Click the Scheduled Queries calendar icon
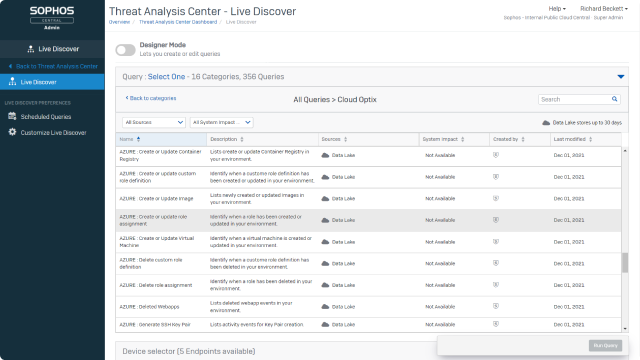The image size is (640, 360). point(12,116)
